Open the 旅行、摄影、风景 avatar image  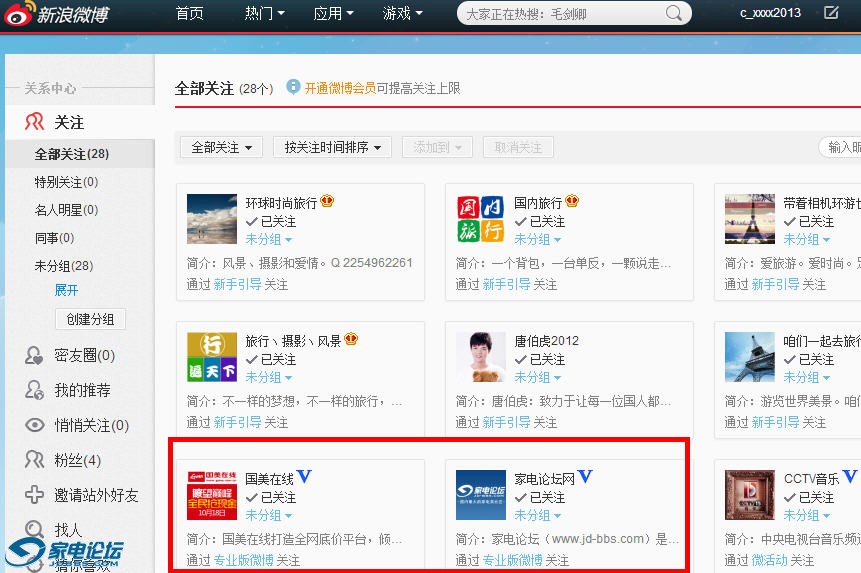[212, 357]
